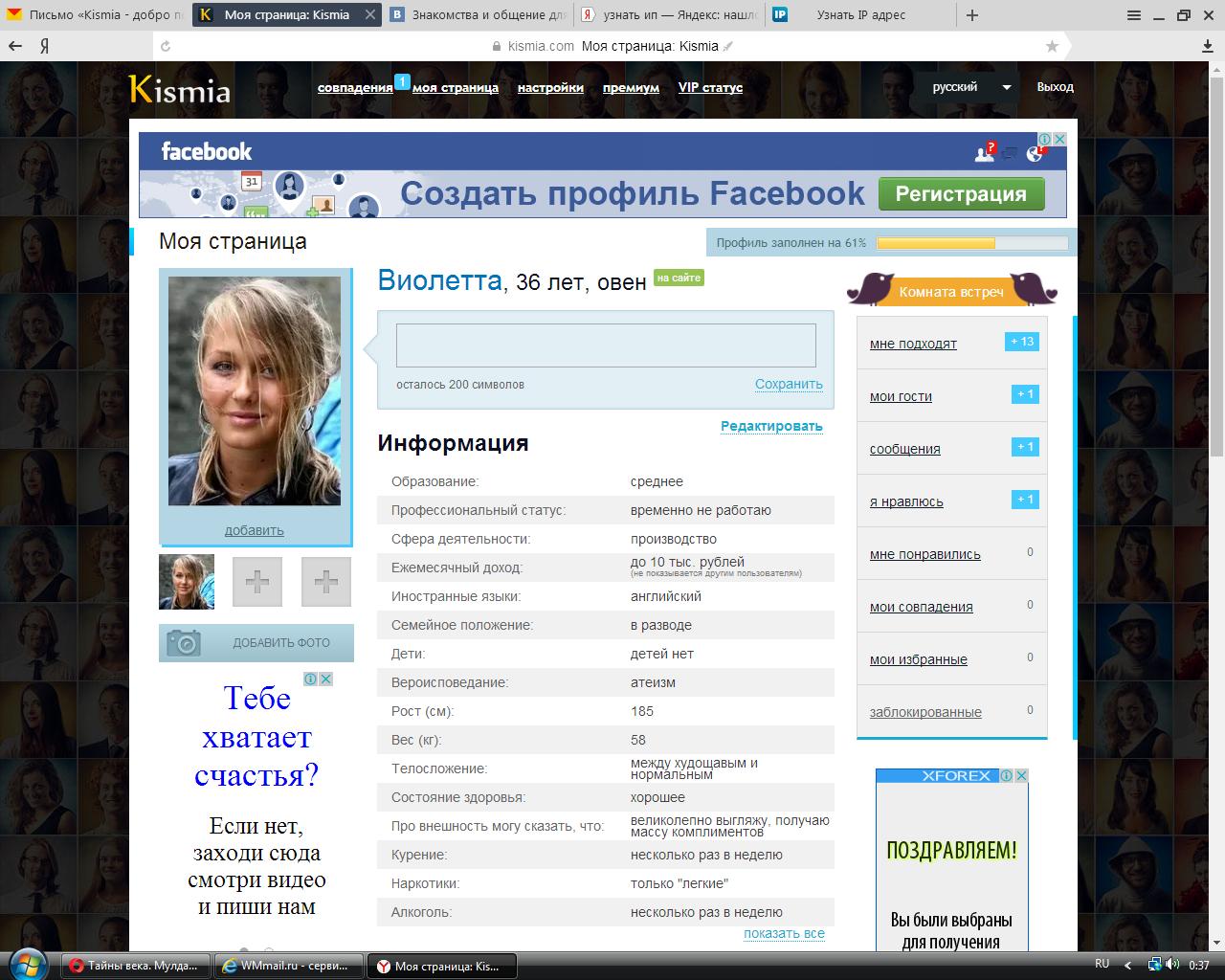Open the сообщения link
1225x980 pixels.
(x=904, y=450)
